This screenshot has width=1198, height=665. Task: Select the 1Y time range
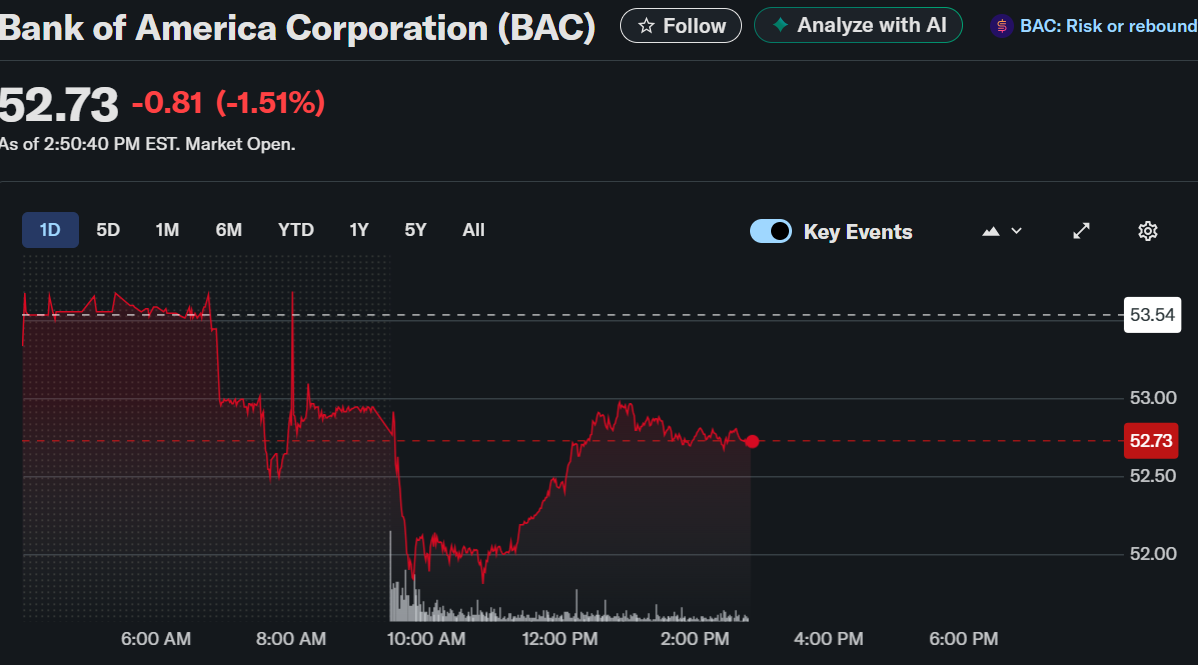[359, 230]
